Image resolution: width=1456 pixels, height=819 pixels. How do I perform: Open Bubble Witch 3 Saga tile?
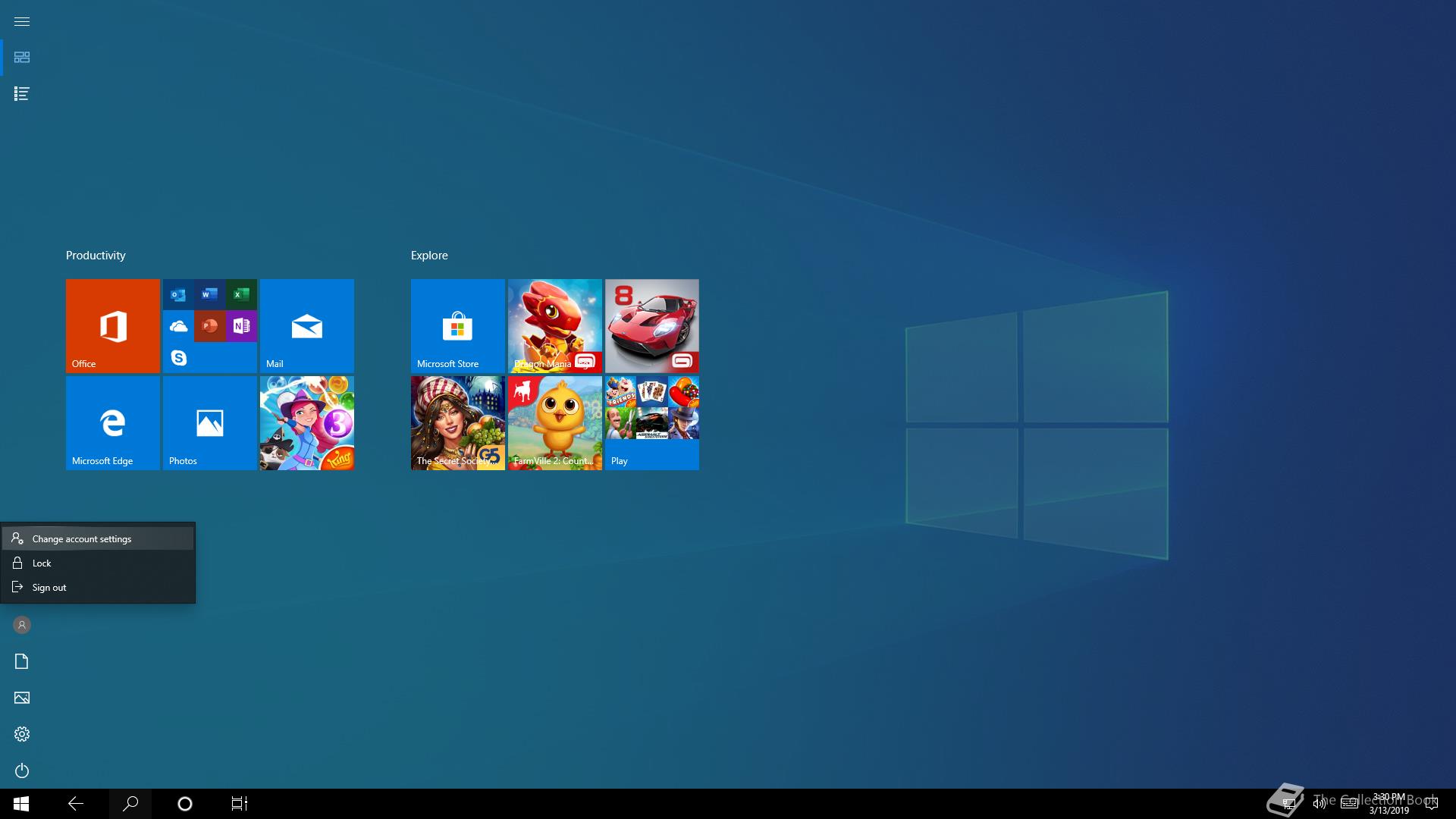click(307, 423)
